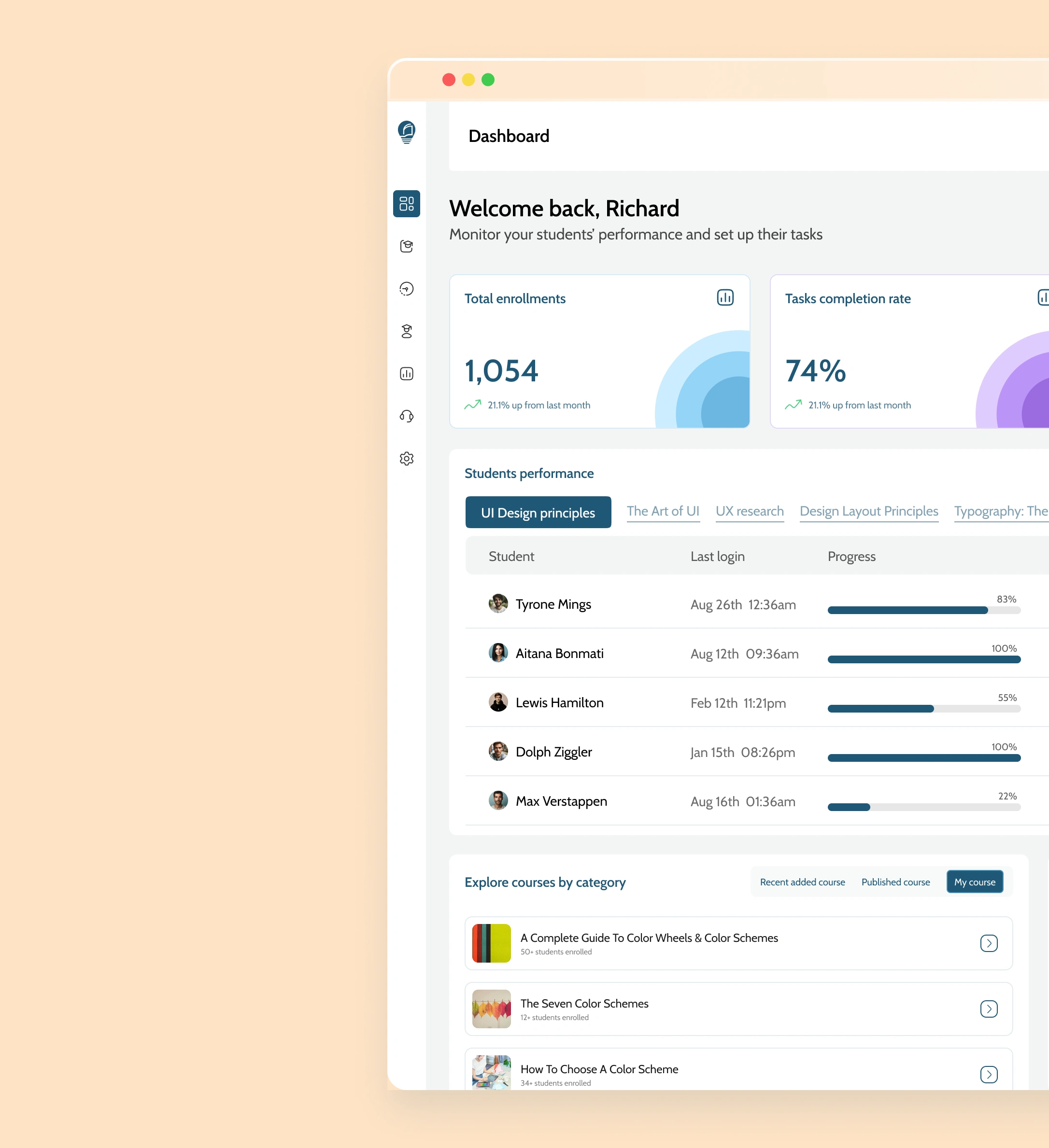Open the Color Wheels guide course arrow
Viewport: 1049px width, 1148px height.
click(989, 943)
